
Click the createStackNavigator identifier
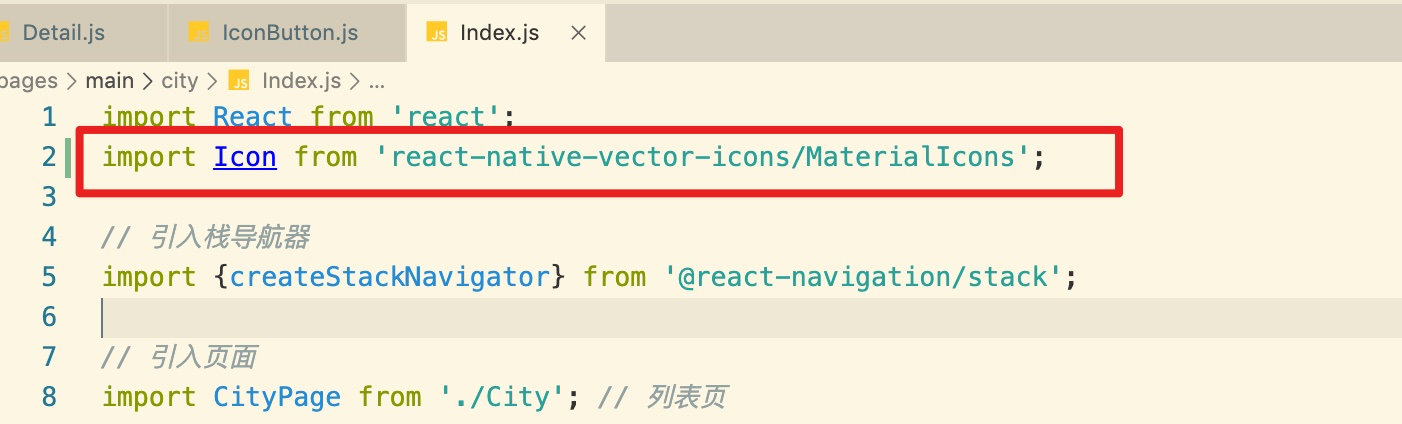(x=391, y=277)
